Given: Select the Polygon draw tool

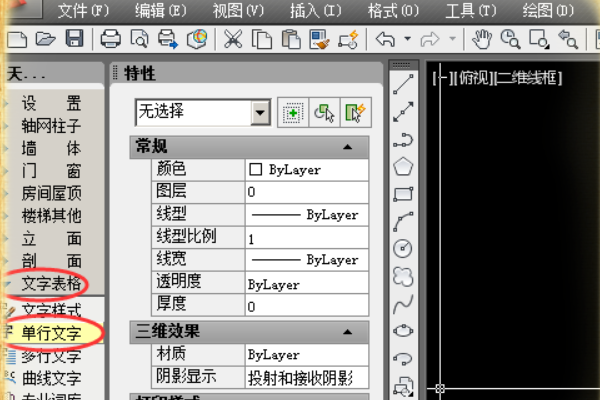Looking at the screenshot, I should pos(404,166).
